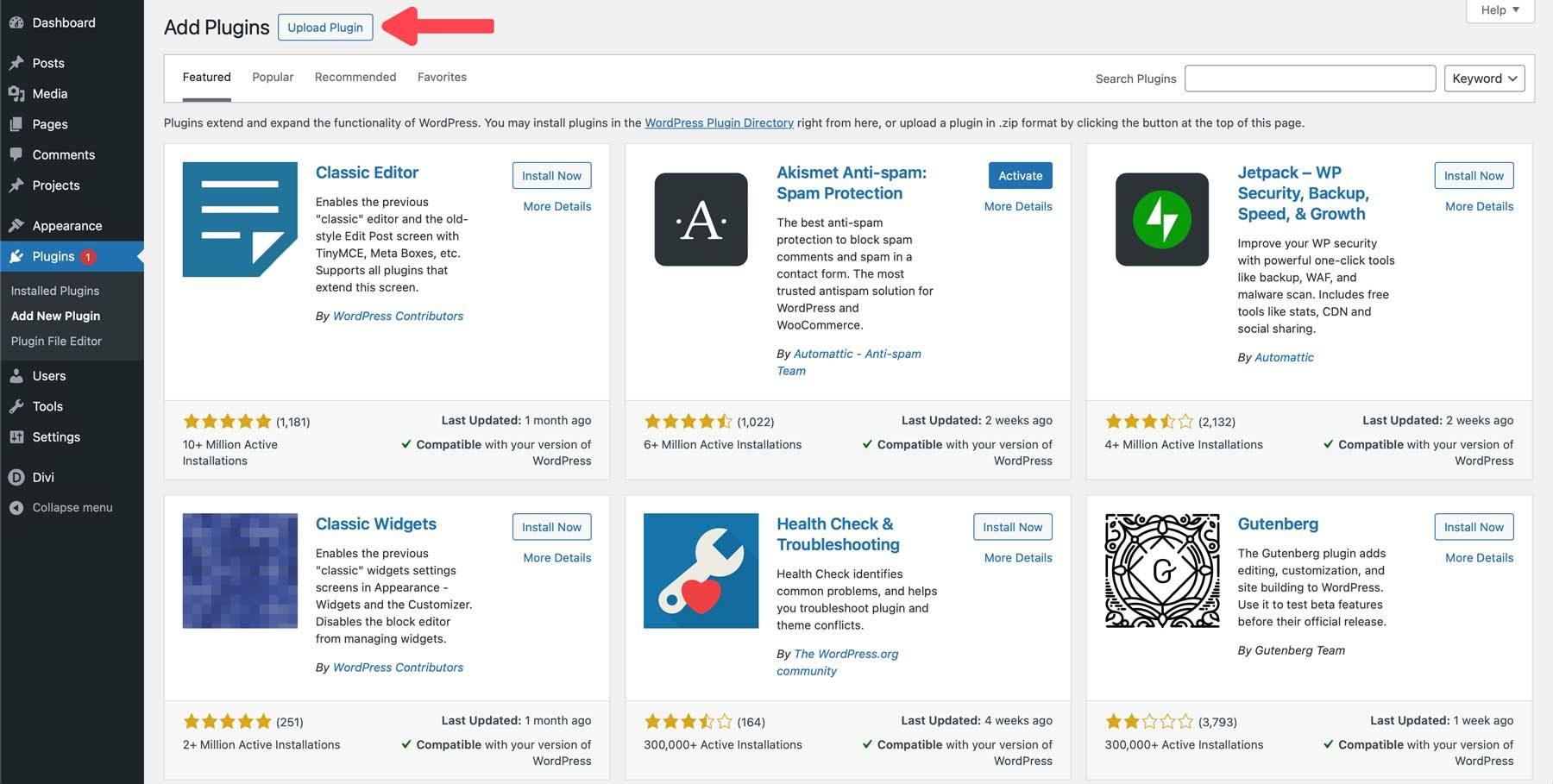
Task: Open the Users icon in the sidebar
Action: pos(16,375)
